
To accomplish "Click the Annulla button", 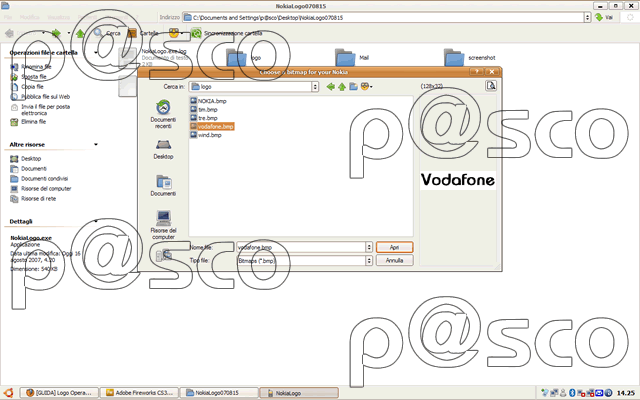I will pyautogui.click(x=394, y=260).
